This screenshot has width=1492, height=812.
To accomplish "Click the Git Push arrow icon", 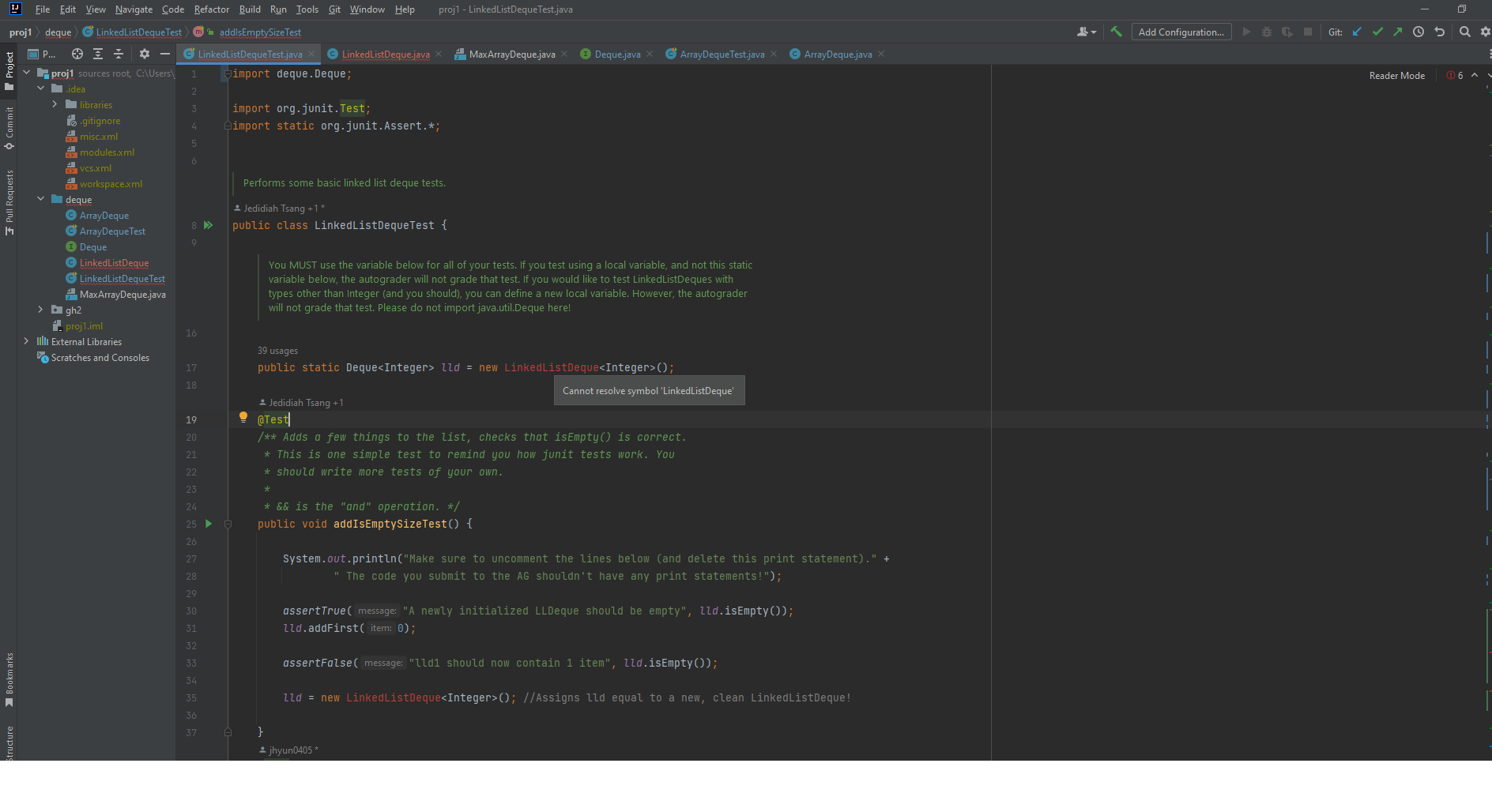I will 1398,32.
